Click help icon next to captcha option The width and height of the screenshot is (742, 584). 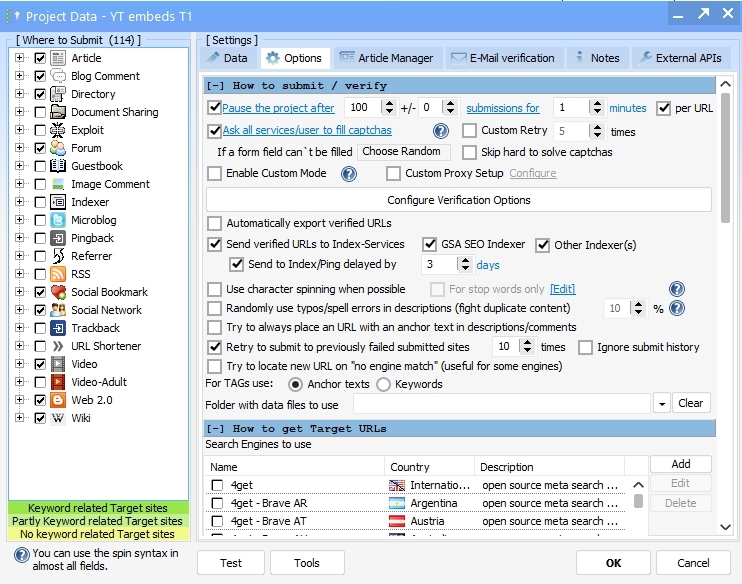440,131
